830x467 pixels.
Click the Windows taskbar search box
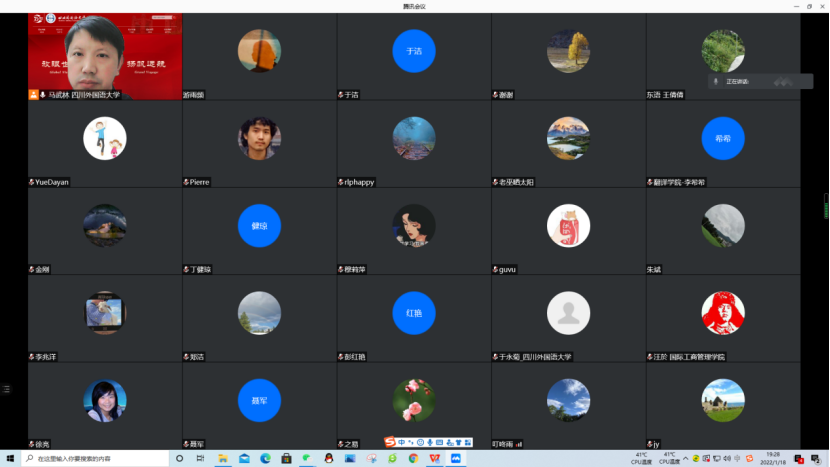(95, 459)
